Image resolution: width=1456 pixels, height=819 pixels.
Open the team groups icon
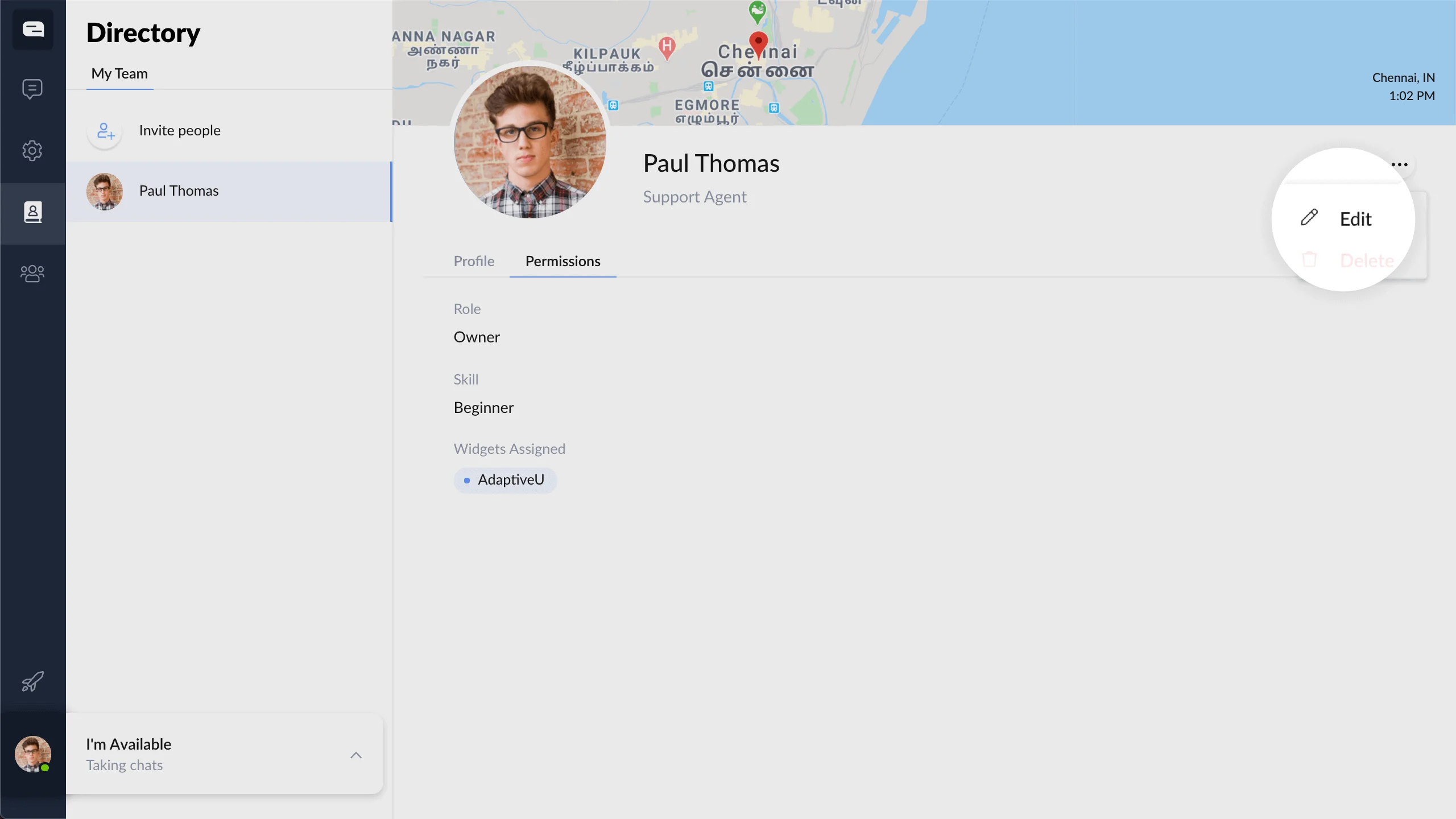32,274
